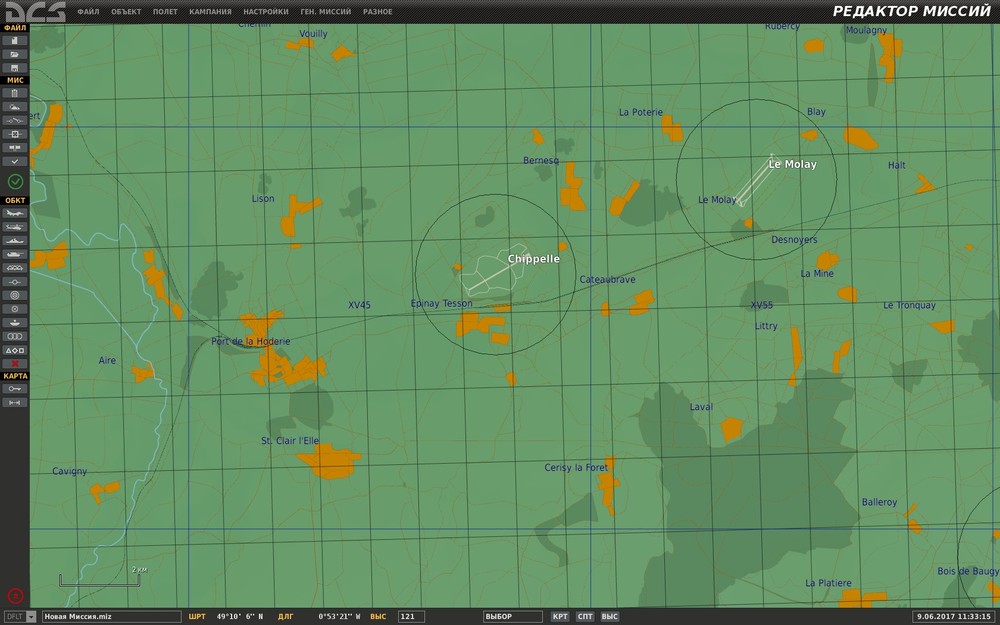The width and height of the screenshot is (1000, 625).
Task: Click the three linked rings icon in ОБКТ
Action: (15, 337)
